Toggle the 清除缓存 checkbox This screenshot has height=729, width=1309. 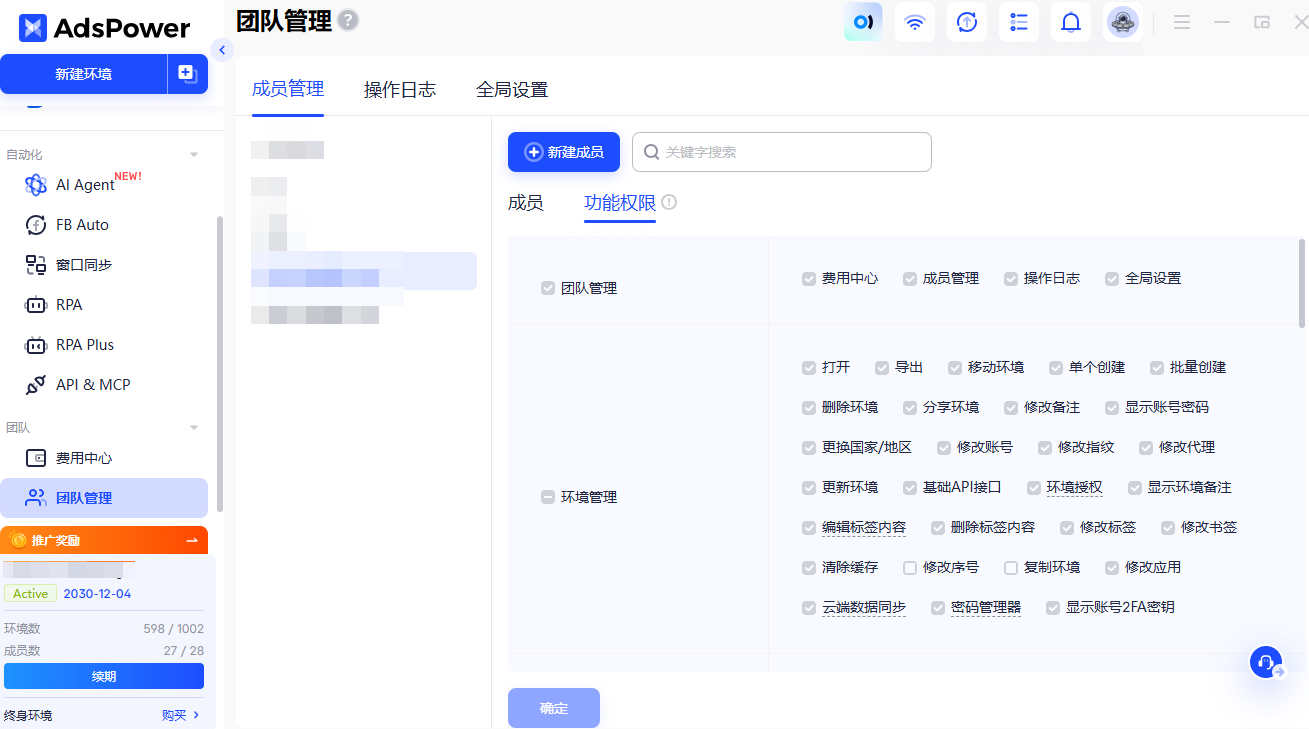click(809, 568)
